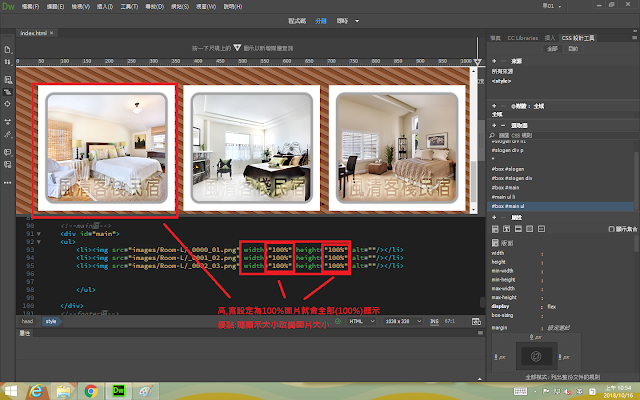Viewport: 640px width, 400px height.
Task: Select the head tag in tag selector
Action: (x=27, y=321)
